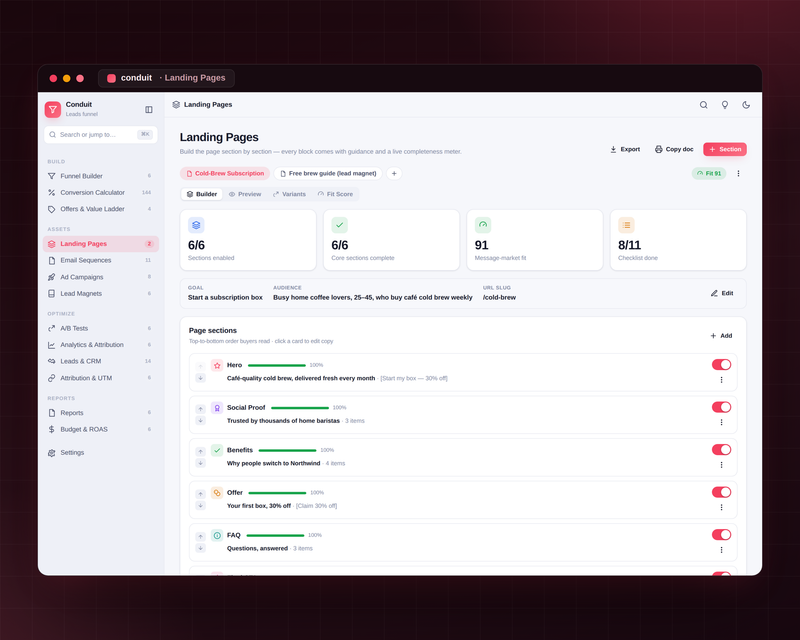
Task: Open Leads & CRM in sidebar
Action: pos(101,361)
